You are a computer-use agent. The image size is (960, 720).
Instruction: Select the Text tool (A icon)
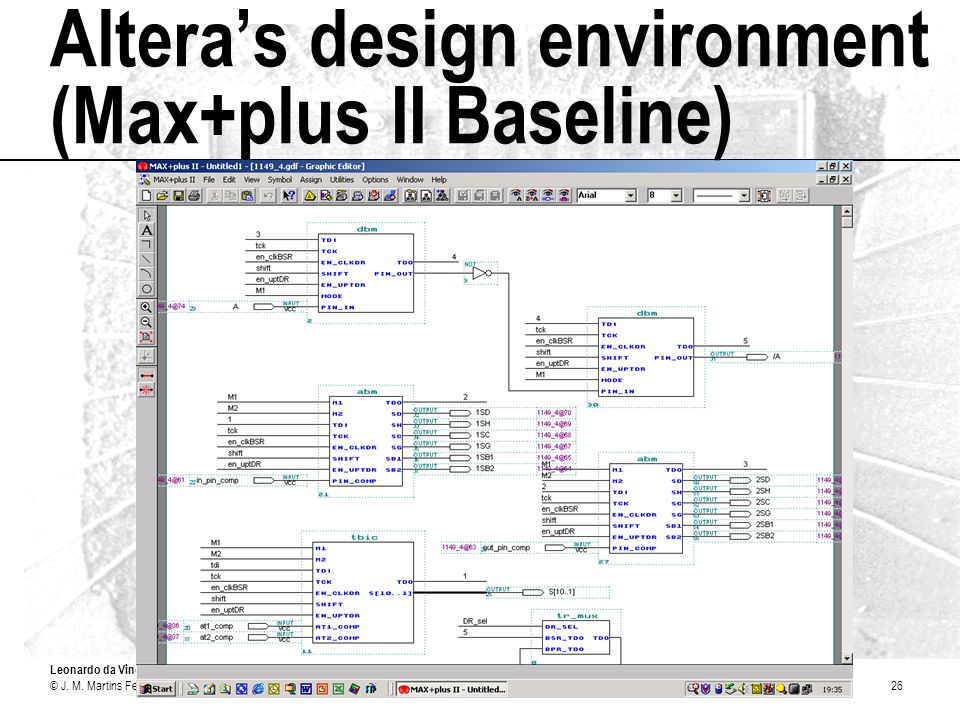[x=146, y=230]
